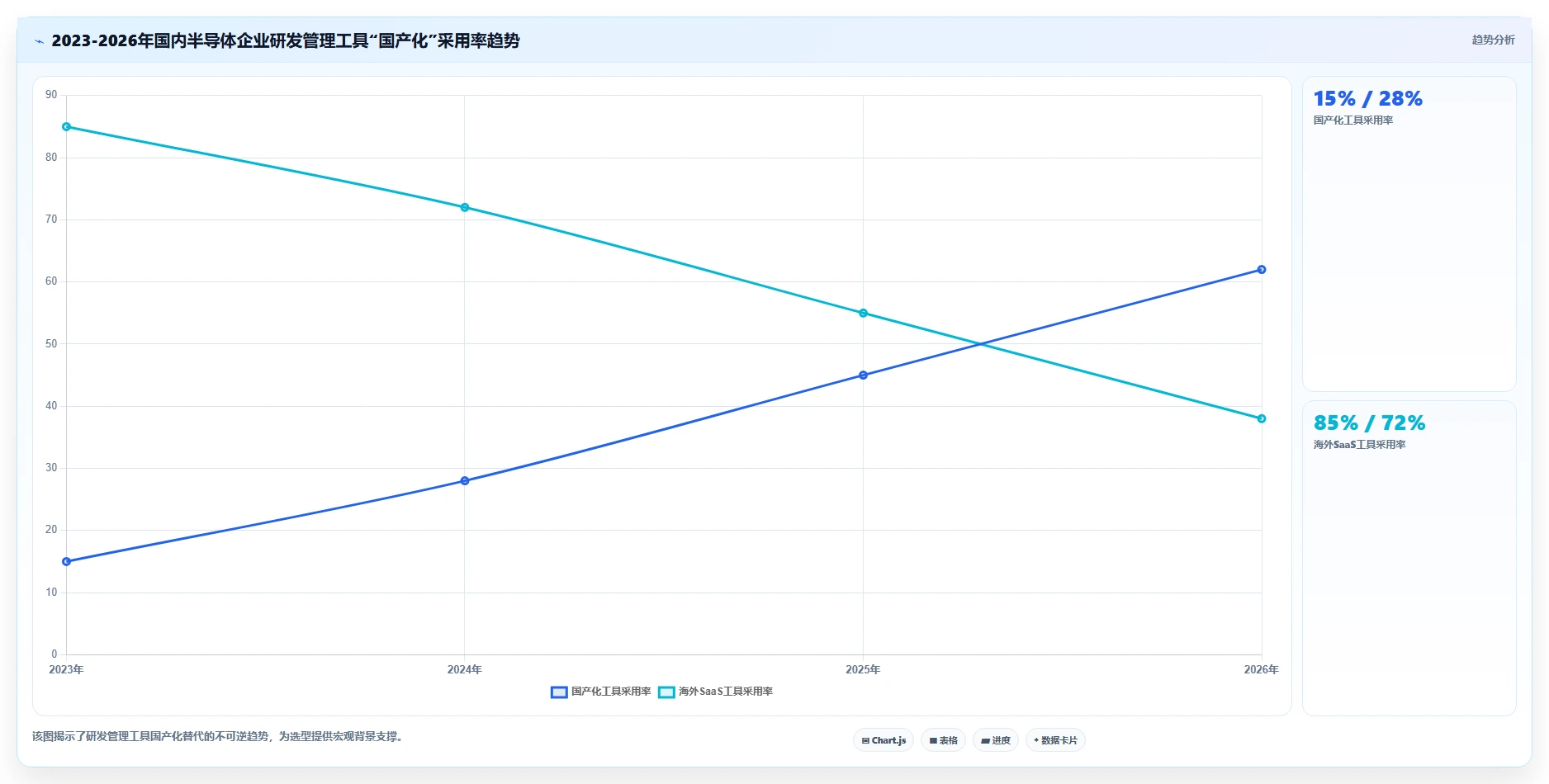Click the 数据卡片 tag
The height and width of the screenshot is (784, 1549).
click(x=1055, y=740)
